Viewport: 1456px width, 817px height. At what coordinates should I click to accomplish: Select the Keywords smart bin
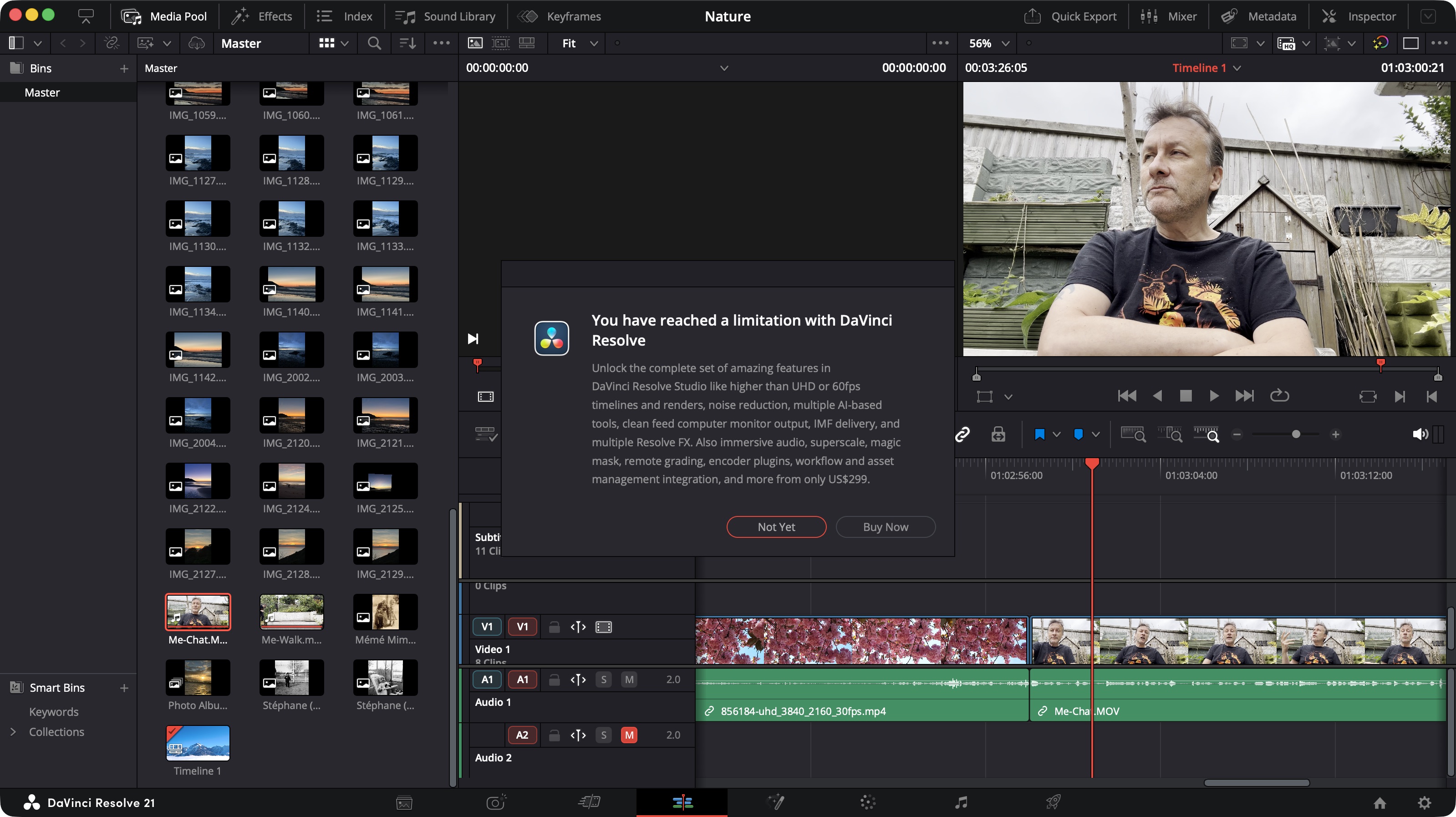(54, 712)
